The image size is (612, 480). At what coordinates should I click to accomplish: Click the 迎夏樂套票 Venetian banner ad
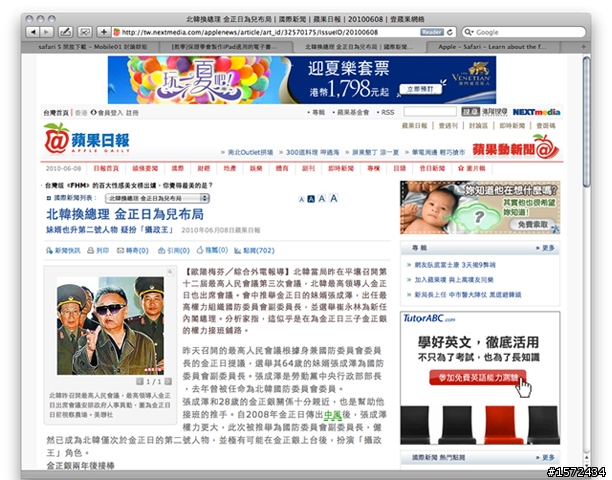click(x=302, y=80)
